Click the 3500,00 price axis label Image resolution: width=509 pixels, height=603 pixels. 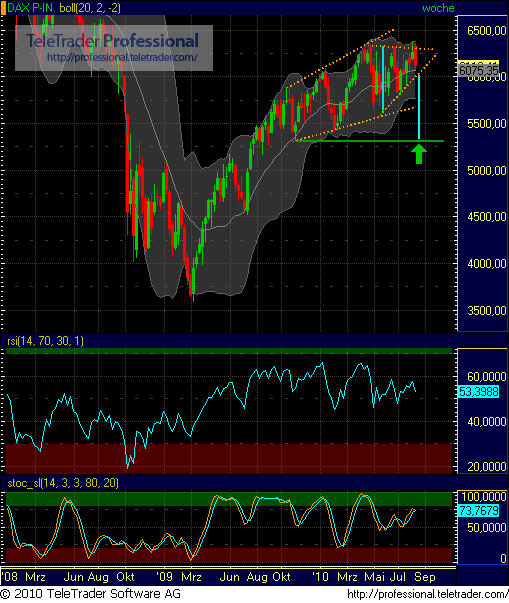(x=487, y=310)
